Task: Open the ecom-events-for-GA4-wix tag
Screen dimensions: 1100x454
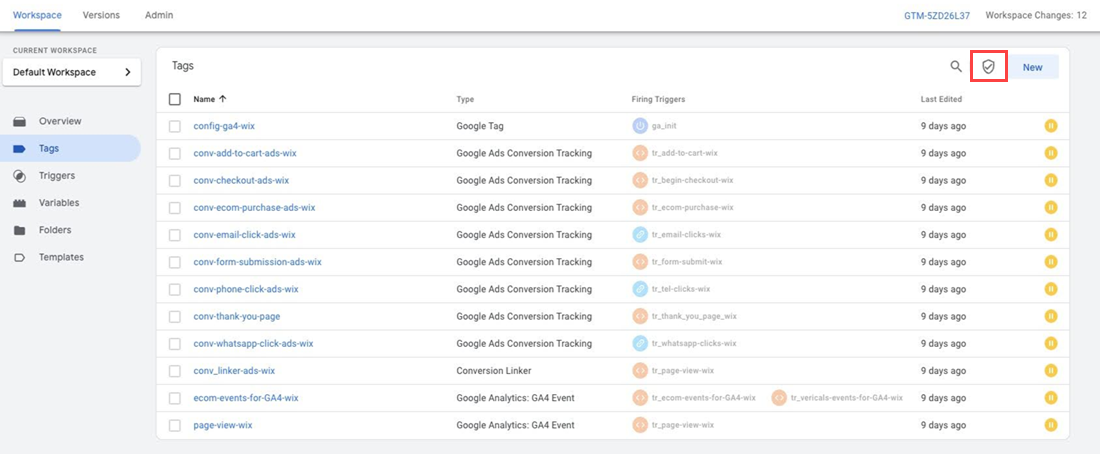Action: click(246, 398)
